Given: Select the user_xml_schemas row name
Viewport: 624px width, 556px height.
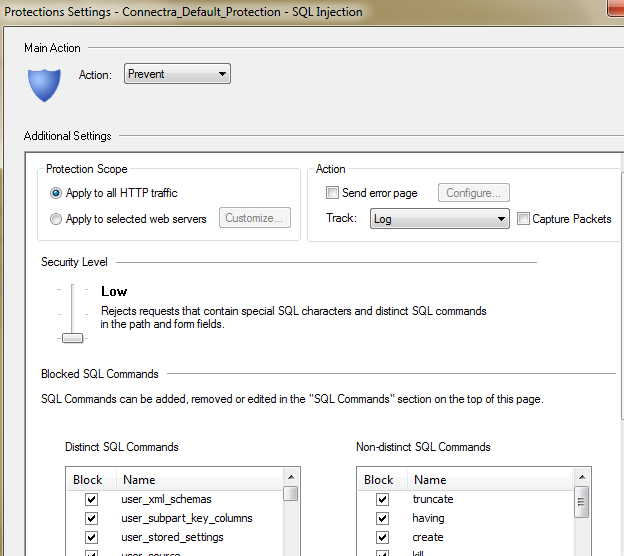Looking at the screenshot, I should click(166, 499).
